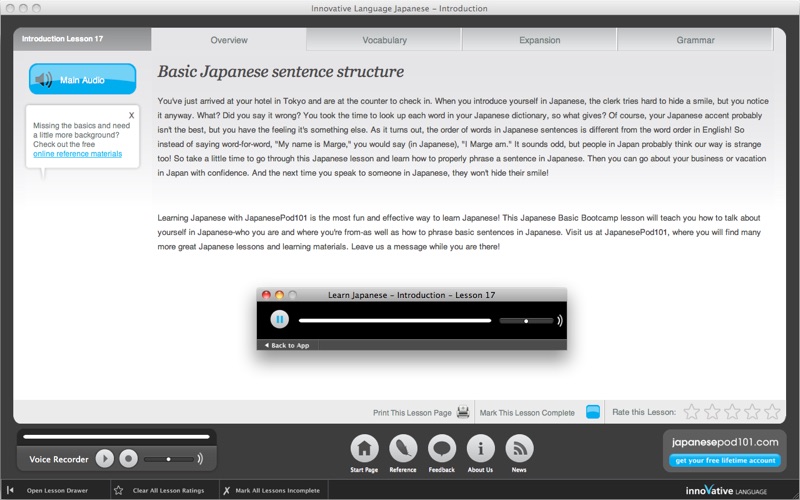The width and height of the screenshot is (800, 500).
Task: Click Mark All Lessons Incomplete
Action: point(278,490)
